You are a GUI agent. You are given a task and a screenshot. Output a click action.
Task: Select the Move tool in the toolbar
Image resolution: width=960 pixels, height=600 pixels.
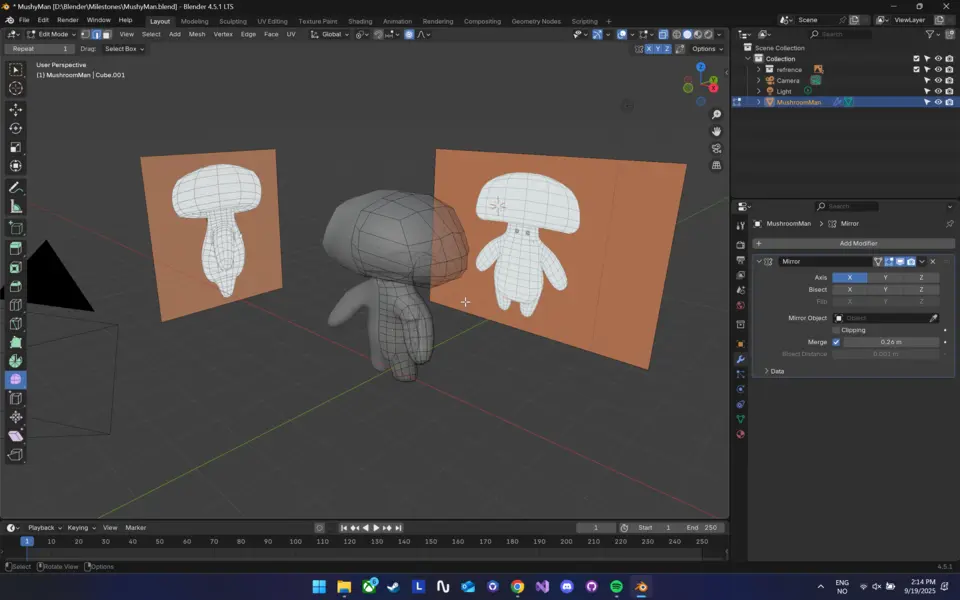[16, 110]
